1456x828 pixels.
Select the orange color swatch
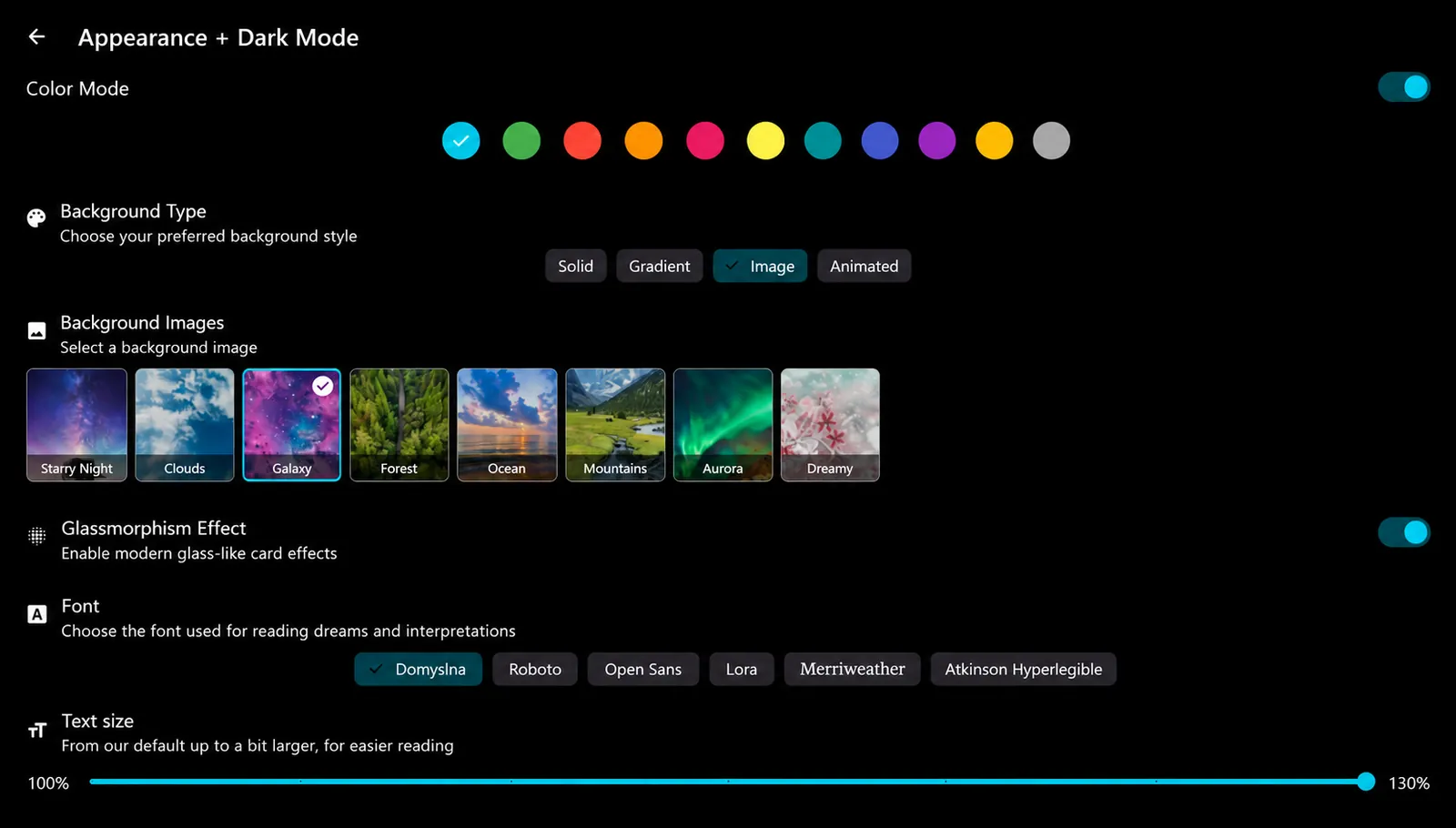tap(643, 141)
